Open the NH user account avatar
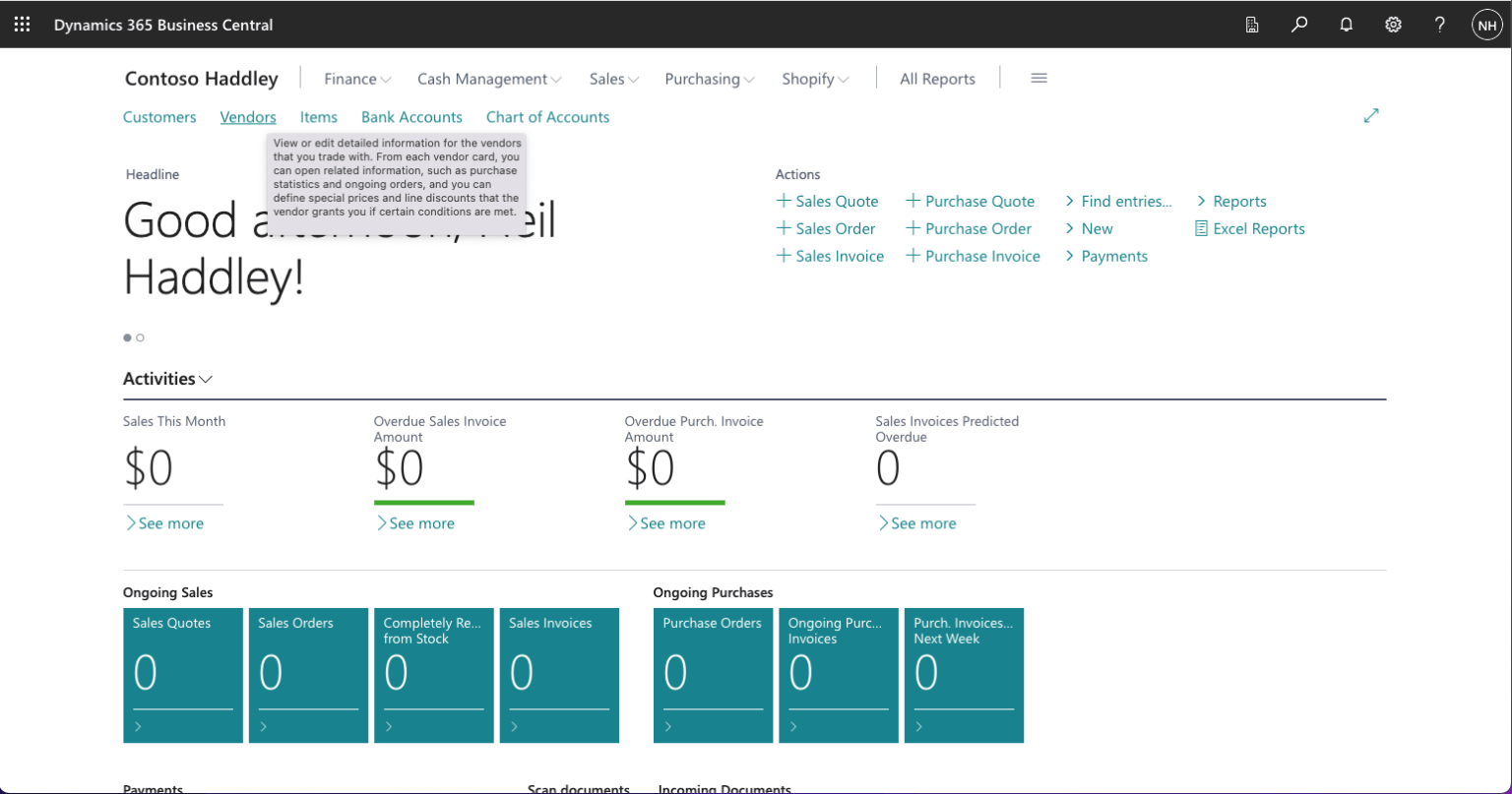The height and width of the screenshot is (794, 1512). pyautogui.click(x=1486, y=25)
